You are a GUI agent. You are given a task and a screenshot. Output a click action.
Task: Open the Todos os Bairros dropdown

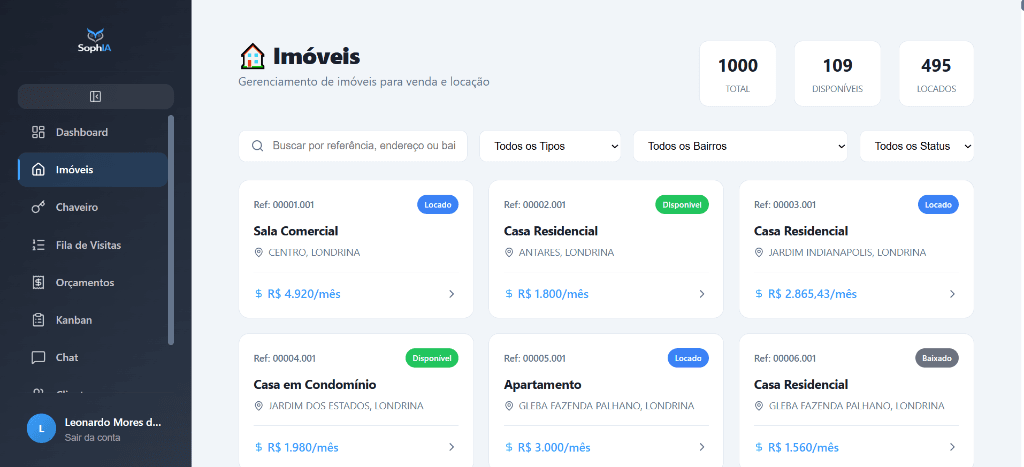pyautogui.click(x=740, y=146)
